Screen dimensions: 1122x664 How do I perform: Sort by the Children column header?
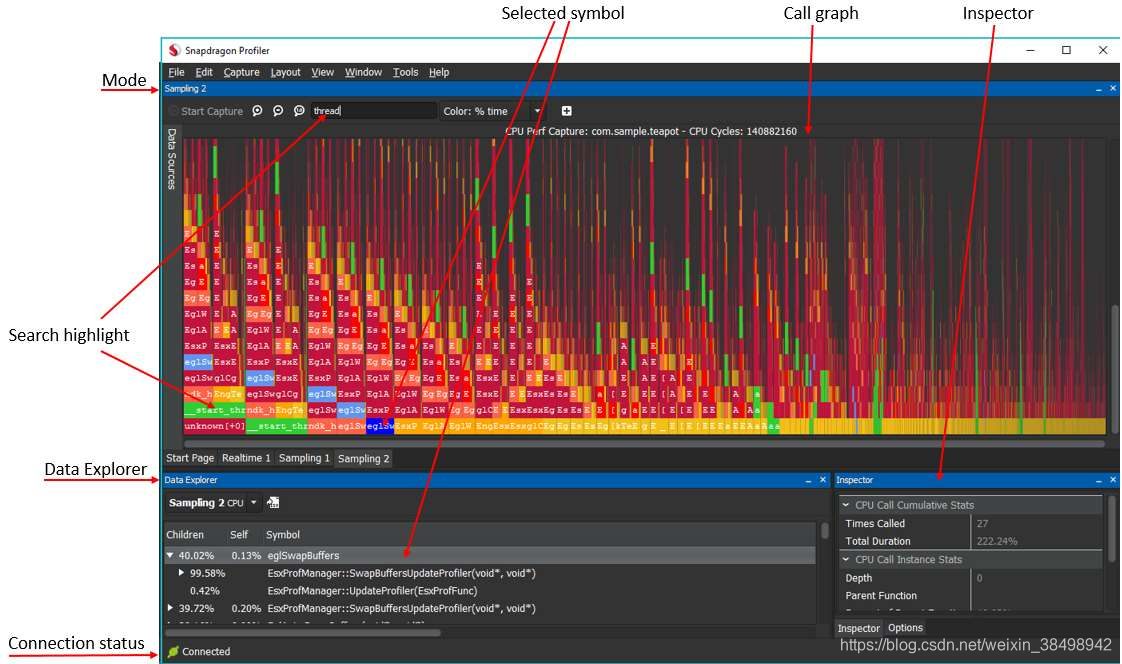pyautogui.click(x=185, y=534)
